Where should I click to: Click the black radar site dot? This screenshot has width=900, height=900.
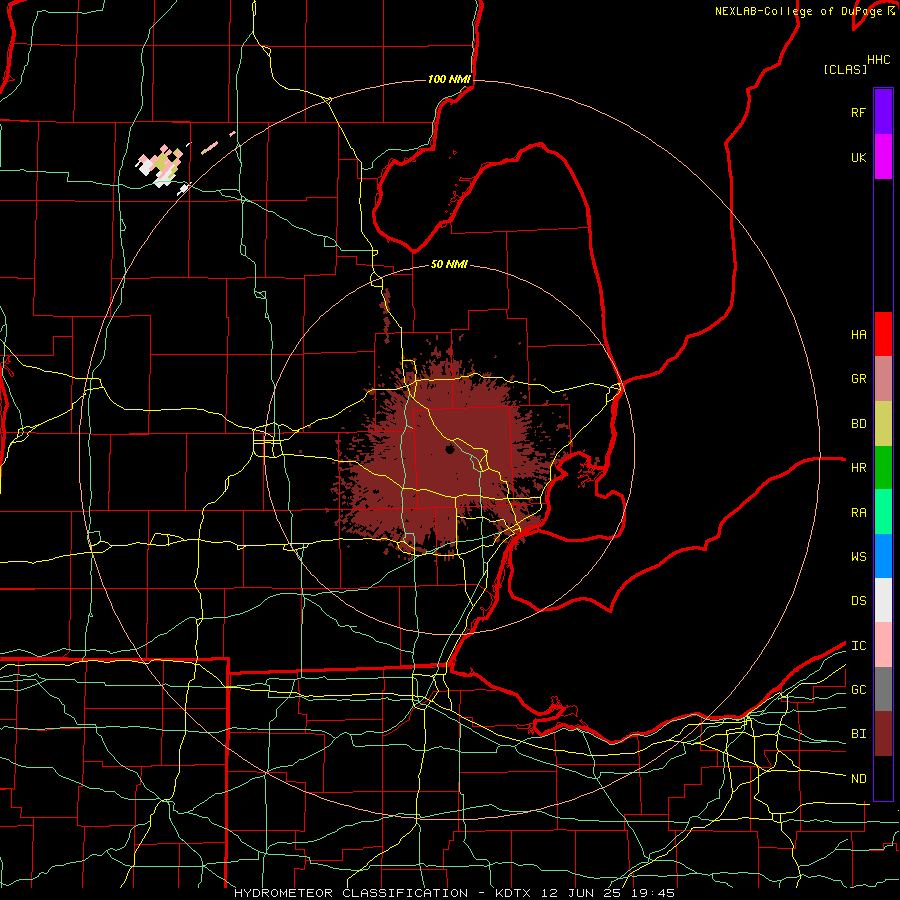point(450,449)
